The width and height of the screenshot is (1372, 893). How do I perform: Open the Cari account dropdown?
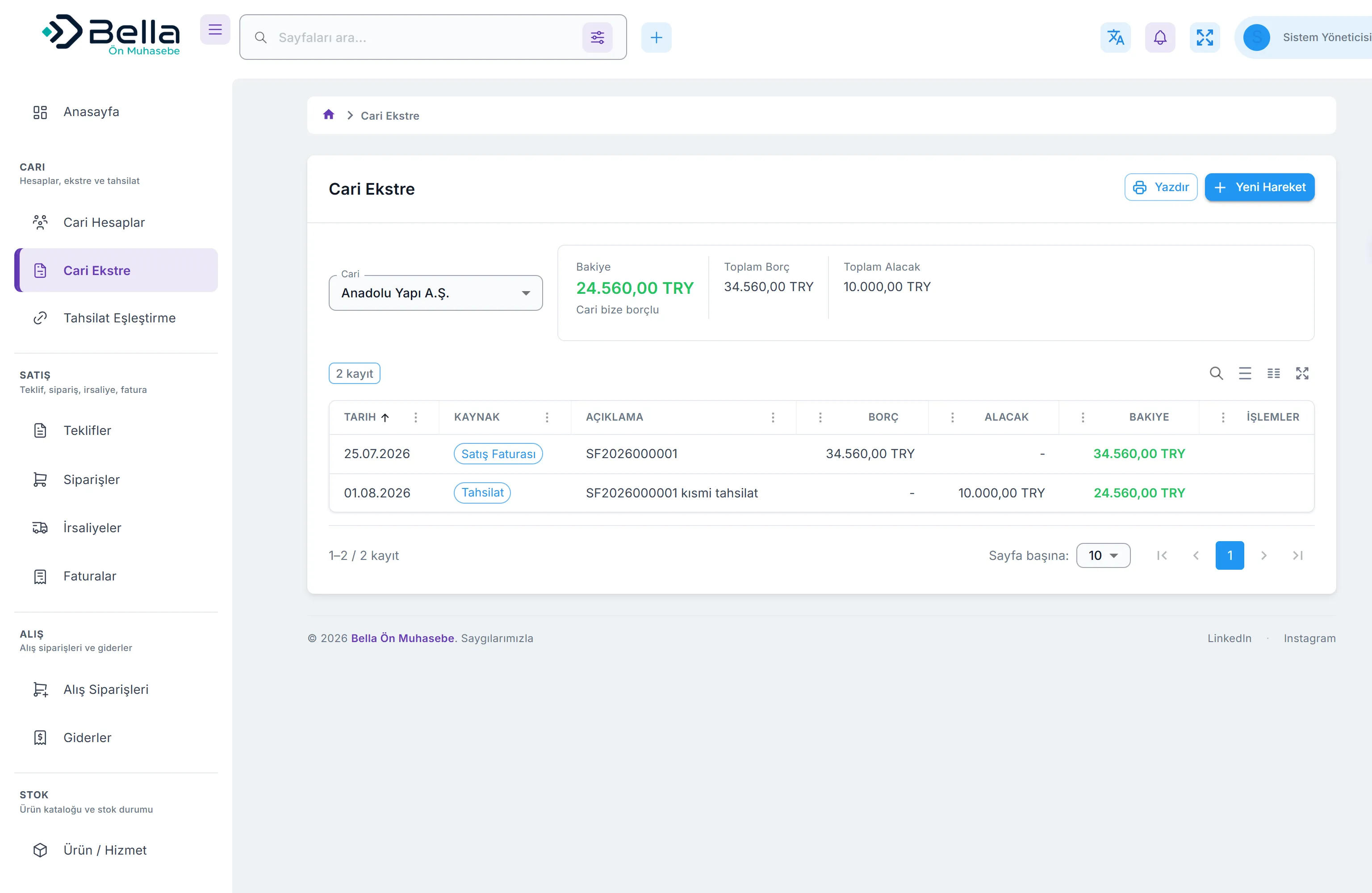tap(435, 293)
